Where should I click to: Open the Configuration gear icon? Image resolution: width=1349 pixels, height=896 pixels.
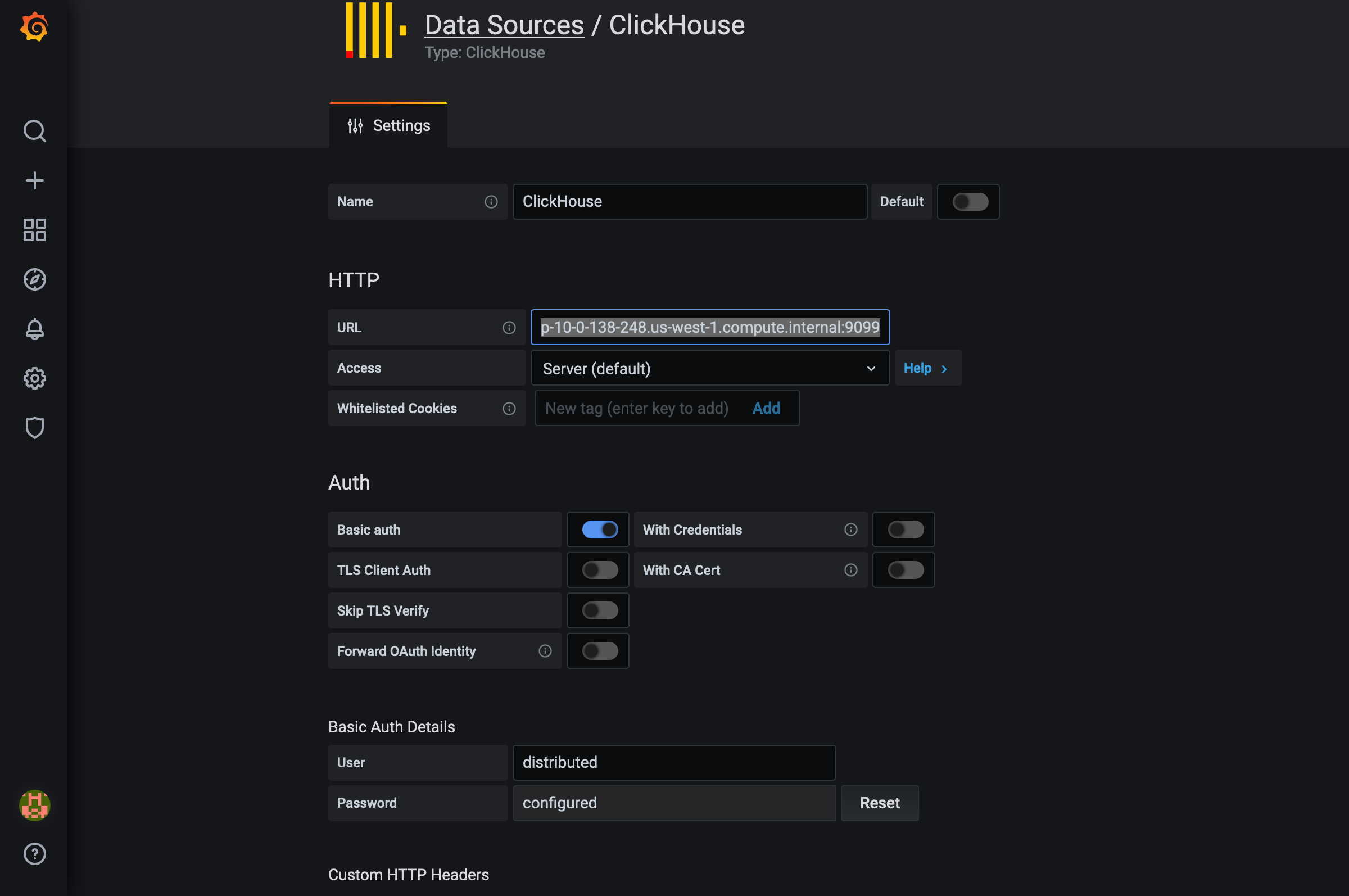(x=34, y=378)
